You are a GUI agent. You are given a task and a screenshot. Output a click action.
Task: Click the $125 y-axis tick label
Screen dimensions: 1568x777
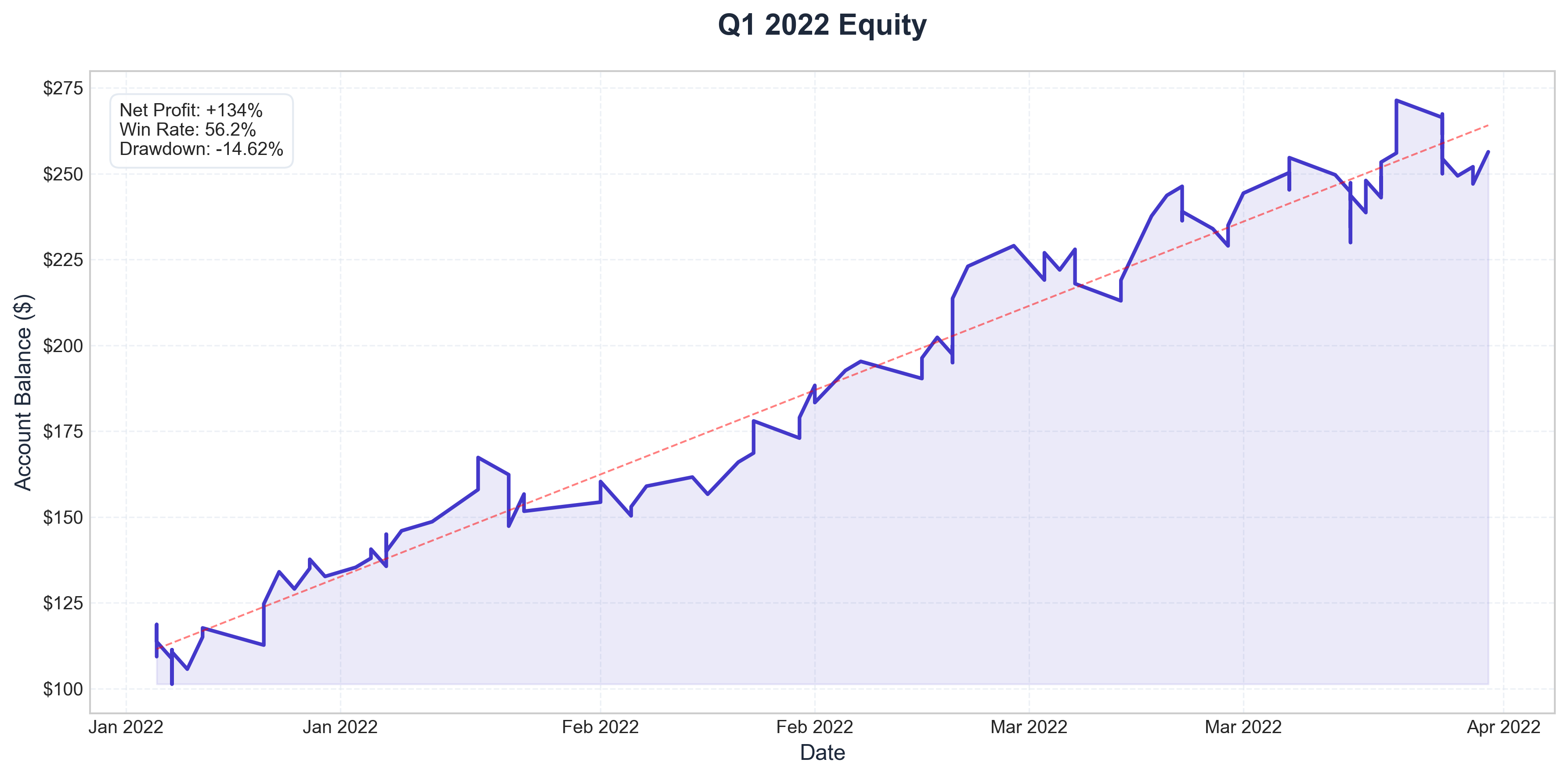[x=63, y=603]
